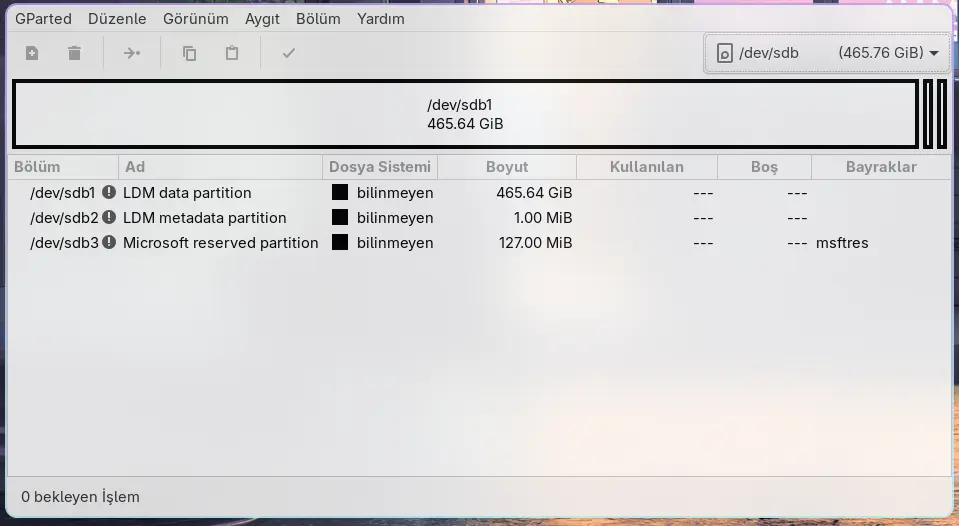Screen dimensions: 959x526
Task: Sort by Dosya Sistemi column header
Action: pyautogui.click(x=380, y=167)
